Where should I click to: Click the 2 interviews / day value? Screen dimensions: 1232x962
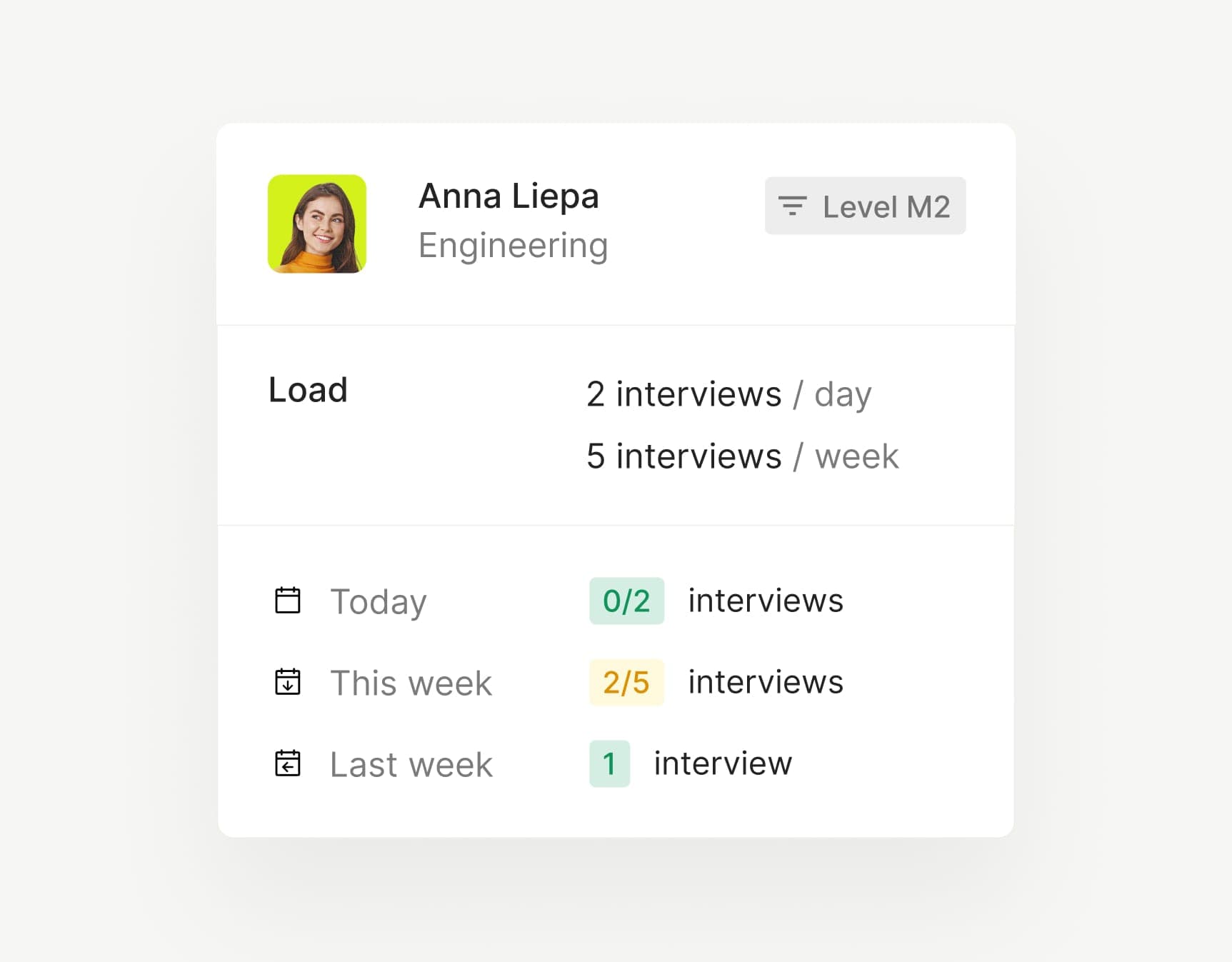click(728, 394)
